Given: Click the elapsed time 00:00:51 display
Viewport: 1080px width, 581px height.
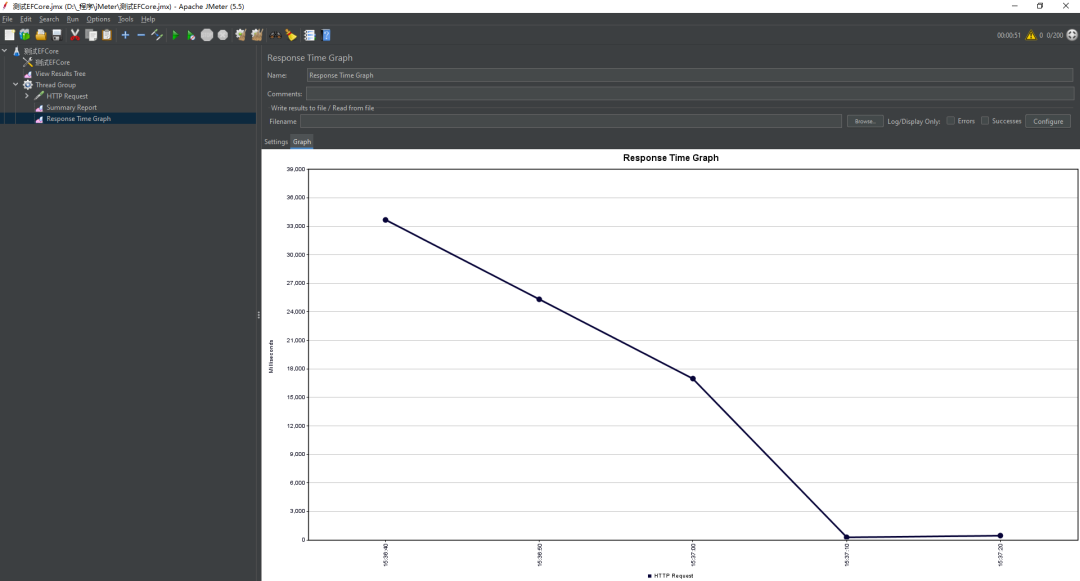Looking at the screenshot, I should click(x=1008, y=35).
